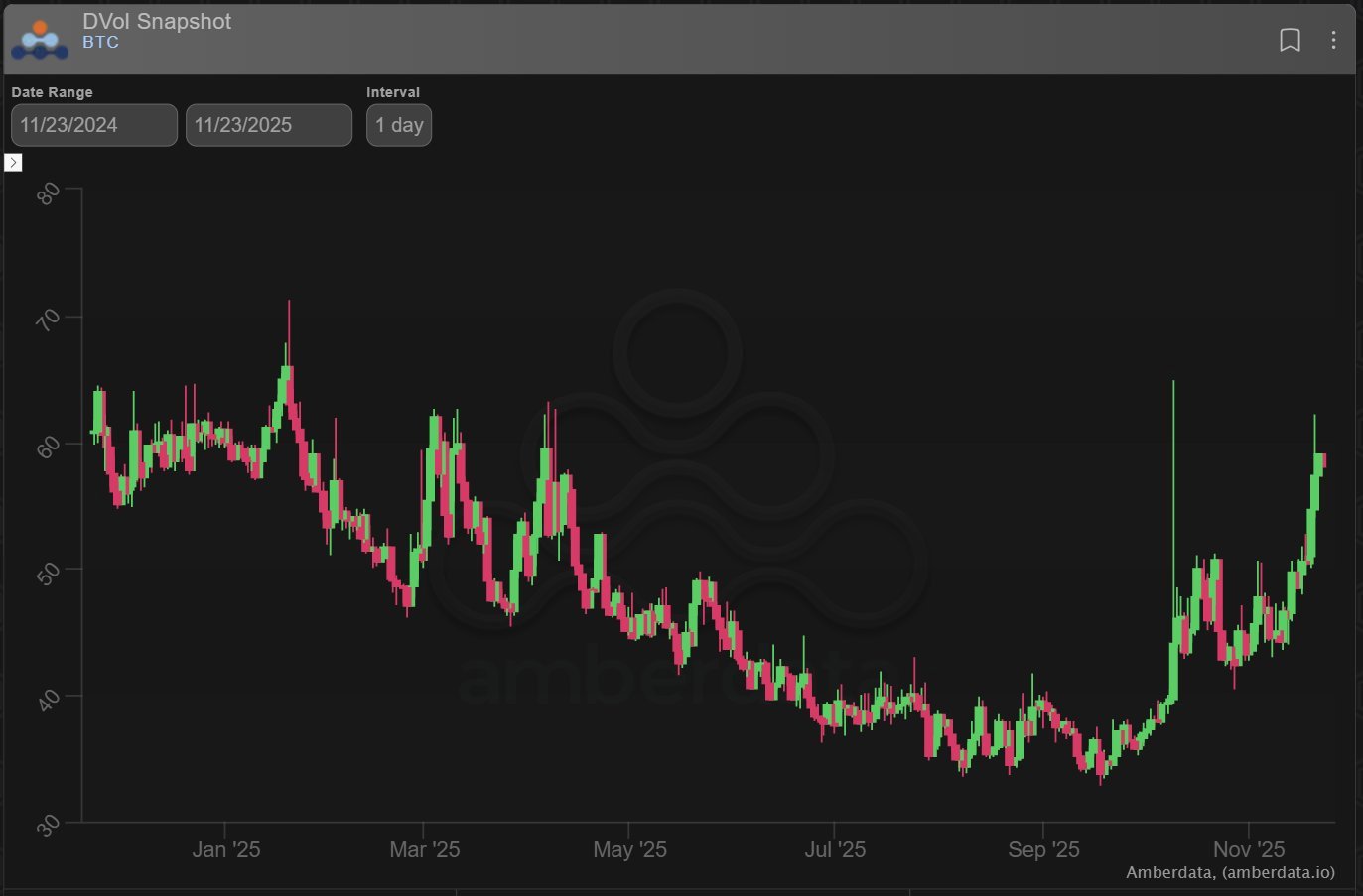The width and height of the screenshot is (1363, 896).
Task: Click the Mar '25 x-axis label
Action: pyautogui.click(x=424, y=849)
